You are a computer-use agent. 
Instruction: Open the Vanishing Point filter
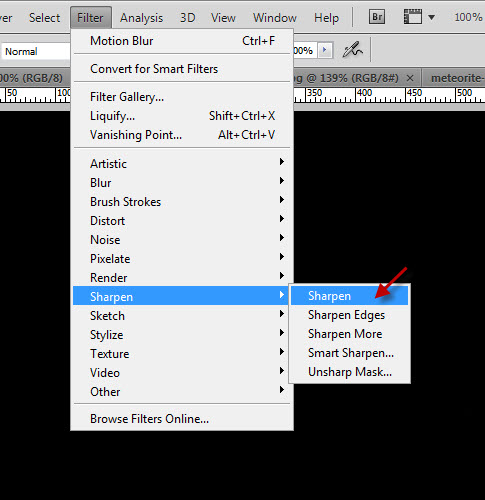coord(182,135)
